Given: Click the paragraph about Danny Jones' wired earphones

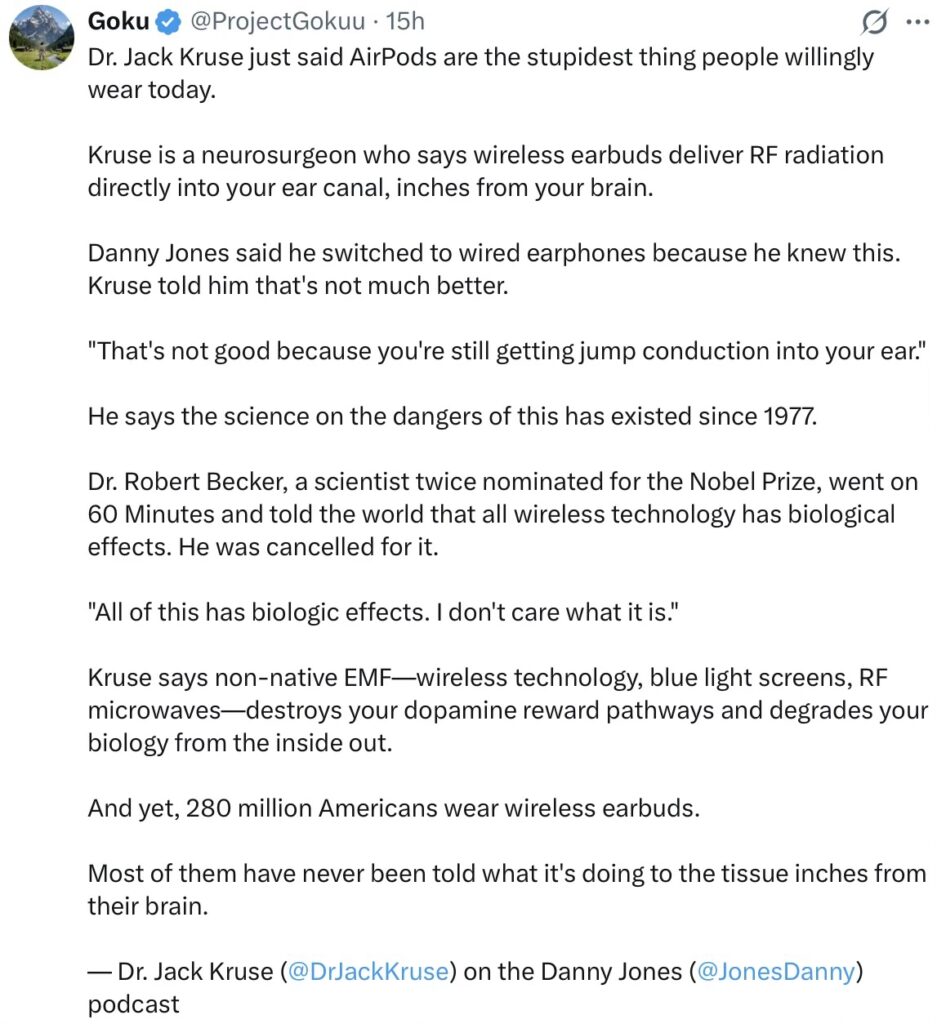Looking at the screenshot, I should click(x=494, y=269).
